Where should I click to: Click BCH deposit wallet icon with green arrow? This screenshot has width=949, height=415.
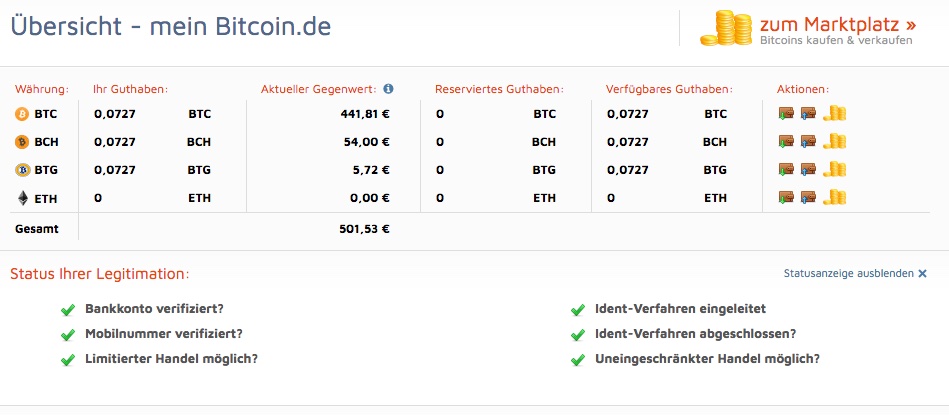click(786, 142)
